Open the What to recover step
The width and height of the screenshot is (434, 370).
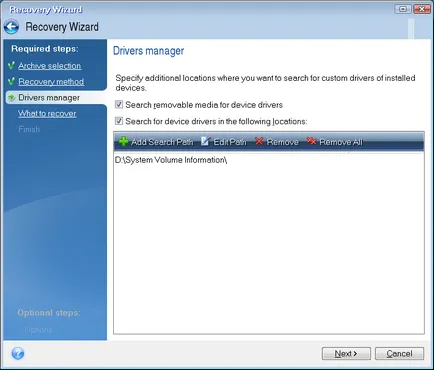pos(47,114)
